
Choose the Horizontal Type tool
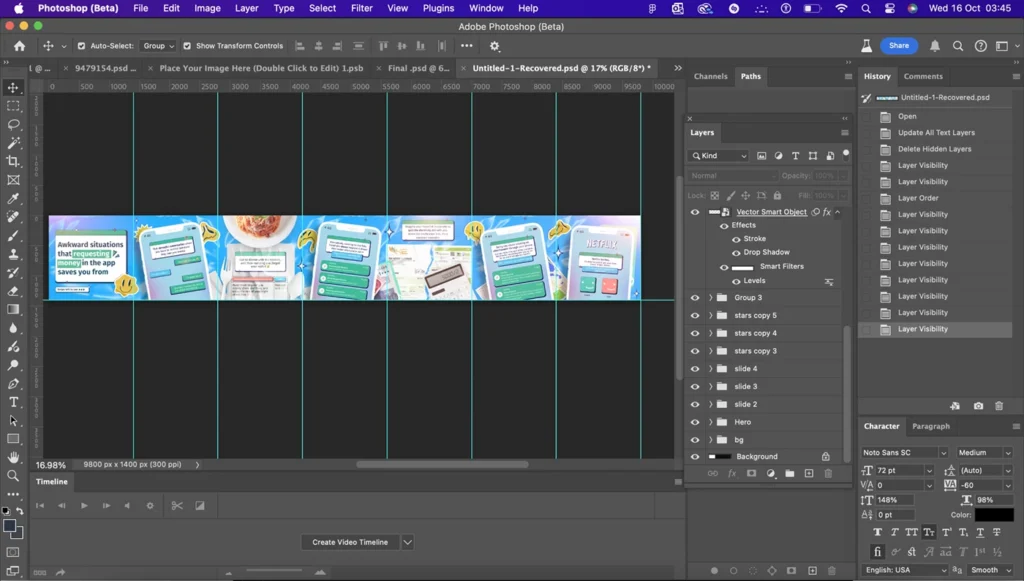coord(13,402)
